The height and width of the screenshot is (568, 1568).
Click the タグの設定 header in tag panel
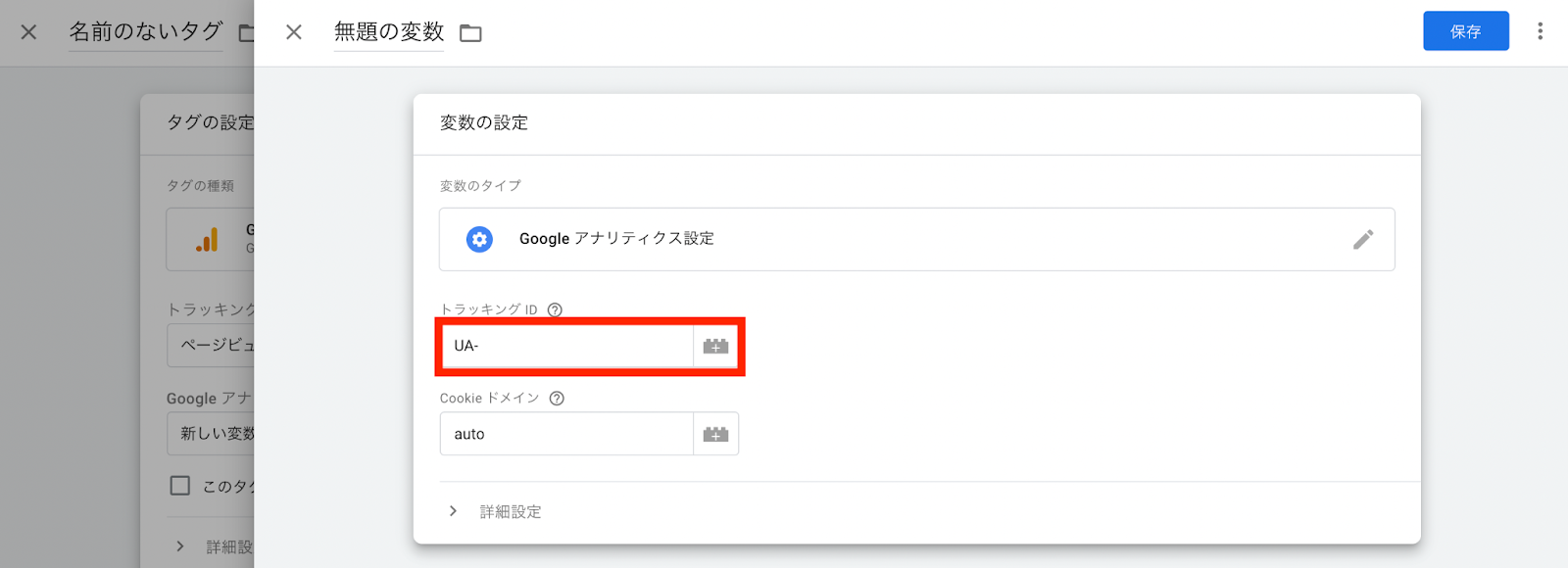pos(210,122)
